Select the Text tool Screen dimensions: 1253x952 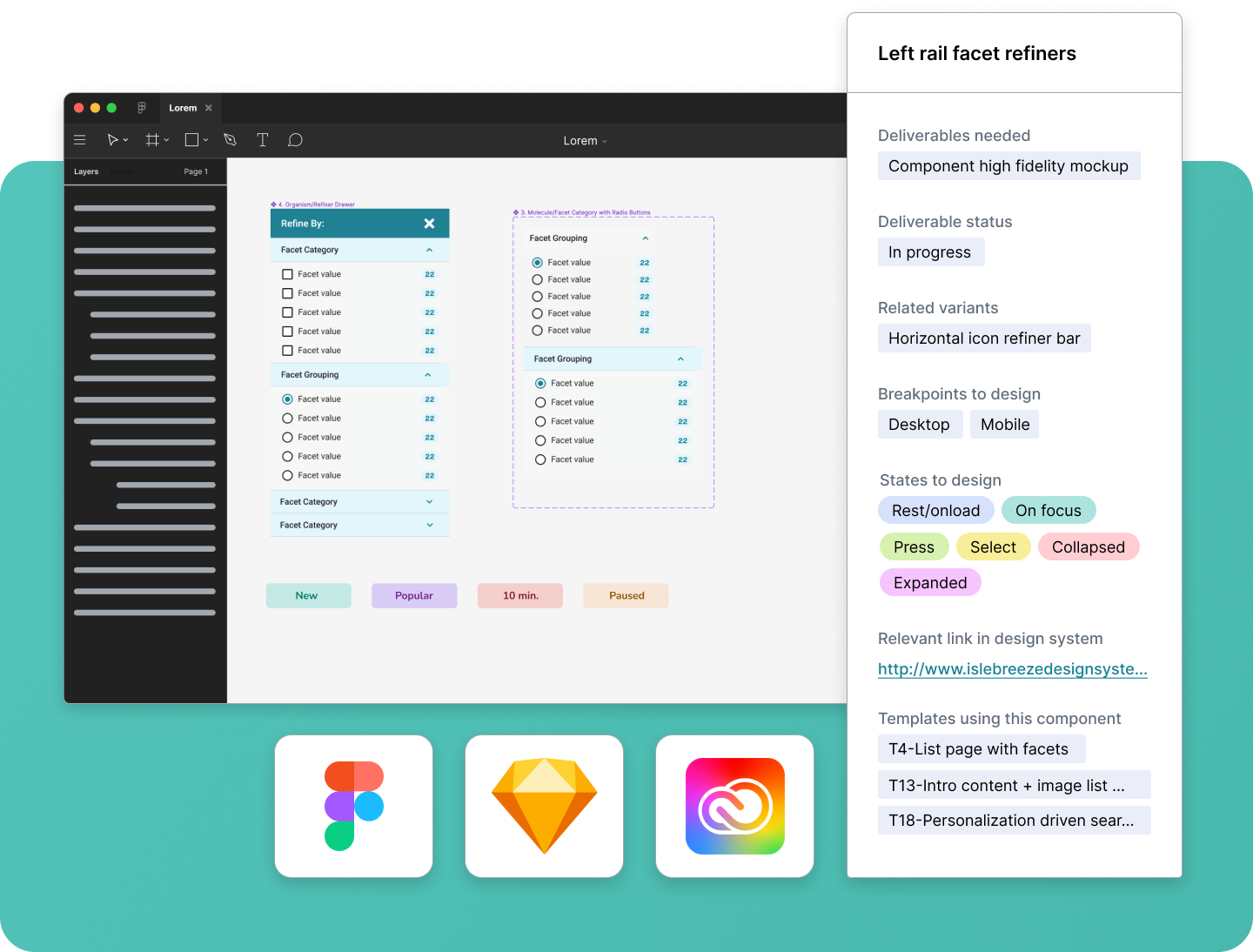[262, 139]
